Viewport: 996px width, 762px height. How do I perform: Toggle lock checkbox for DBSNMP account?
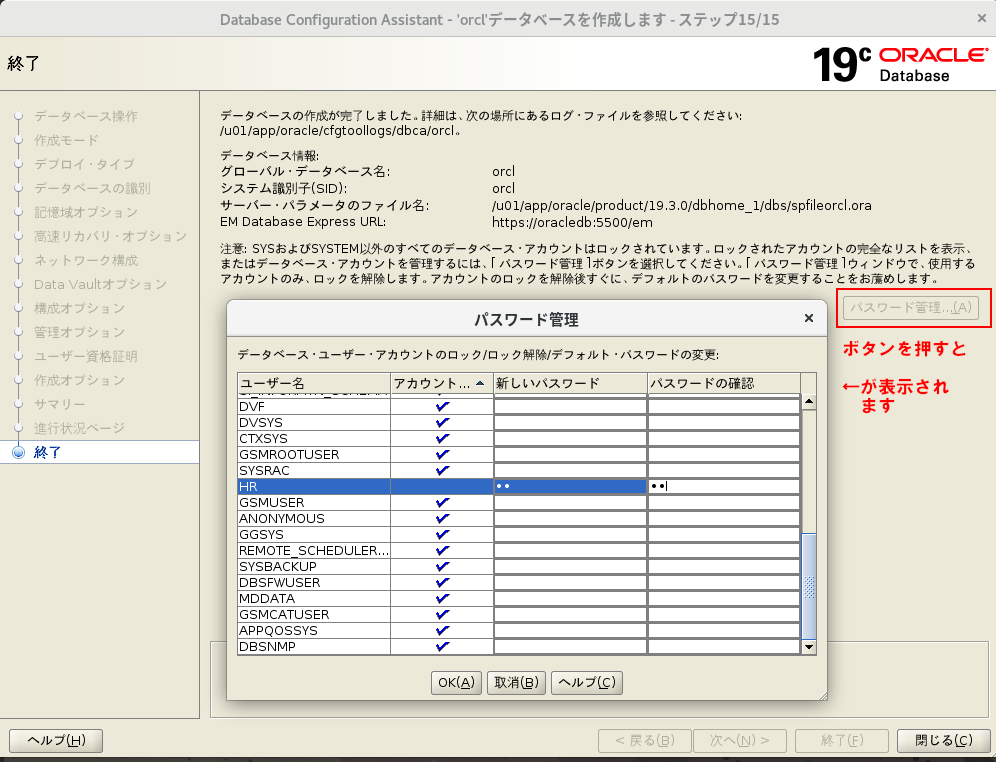[442, 646]
